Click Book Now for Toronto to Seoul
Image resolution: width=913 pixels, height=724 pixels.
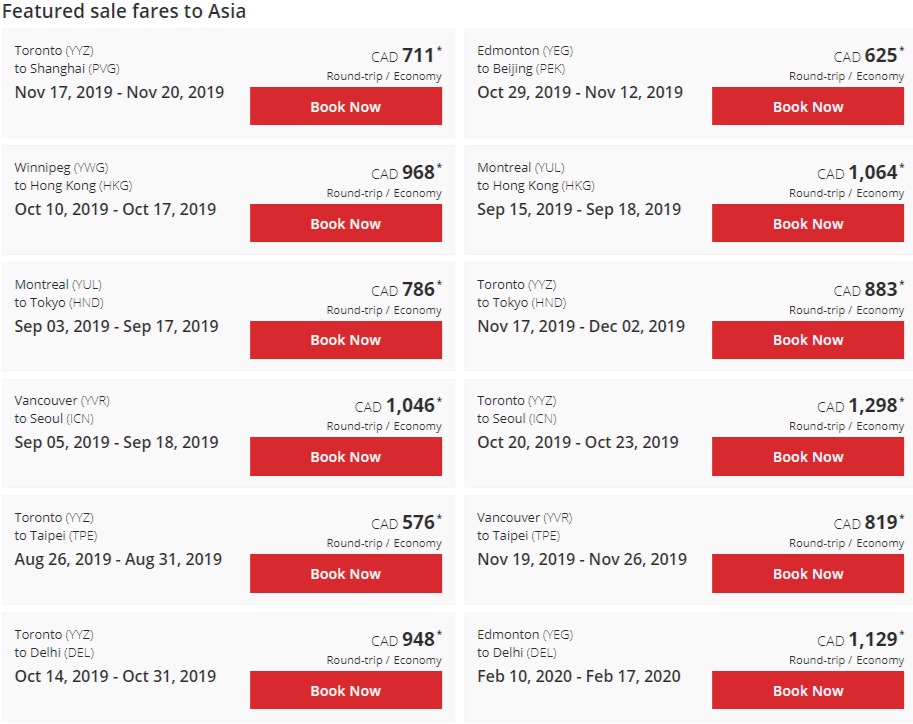coord(808,457)
